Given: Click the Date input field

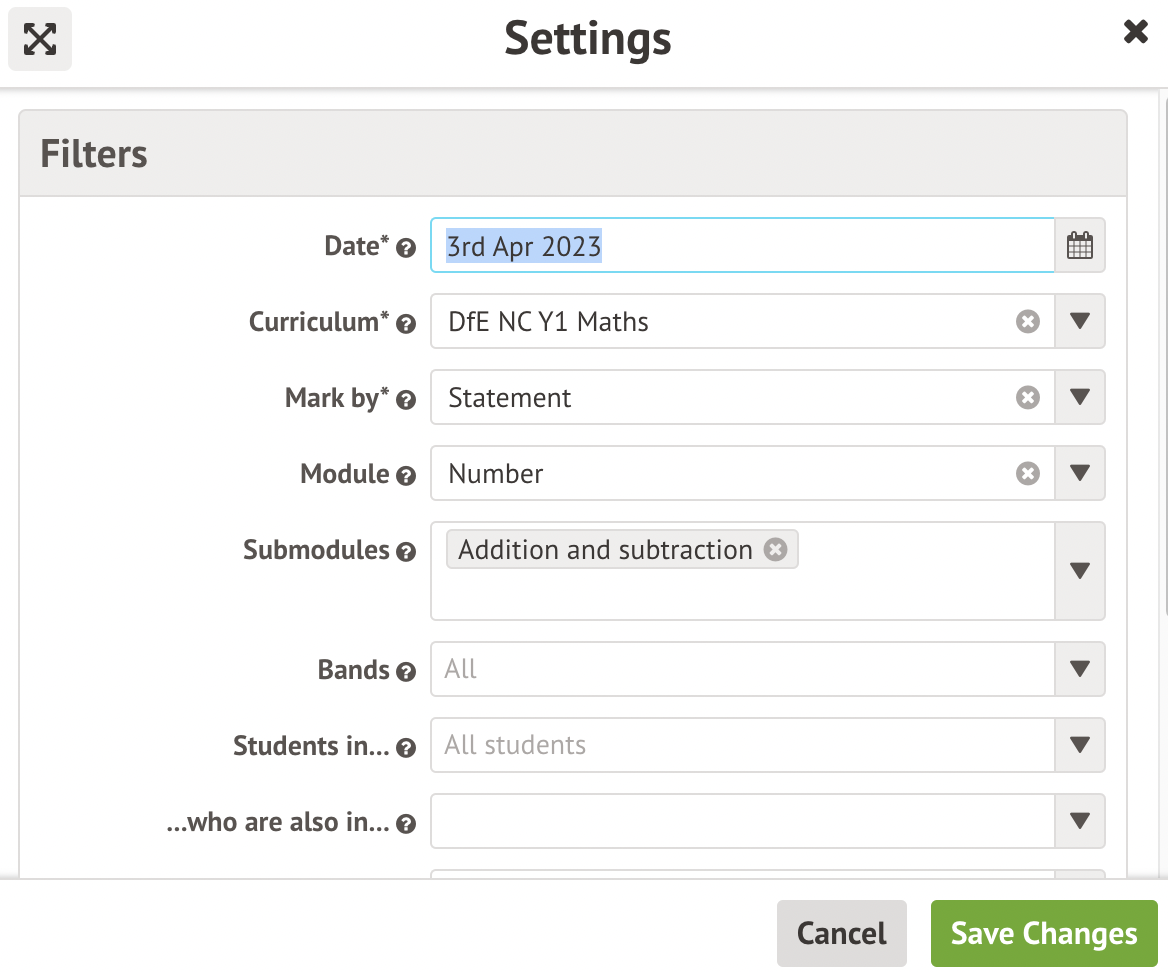Looking at the screenshot, I should click(x=742, y=246).
